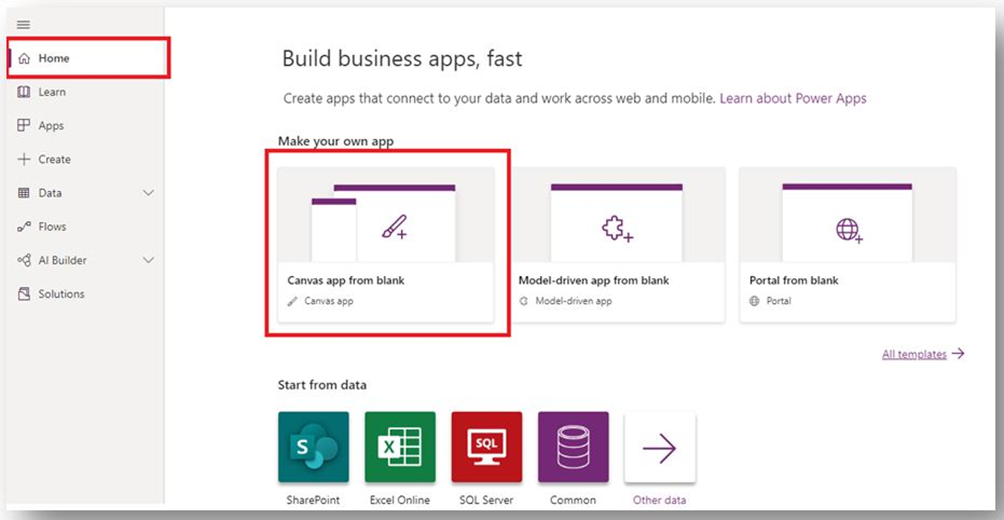The width and height of the screenshot is (1004, 520).
Task: Click the SharePoint data source icon
Action: (313, 447)
